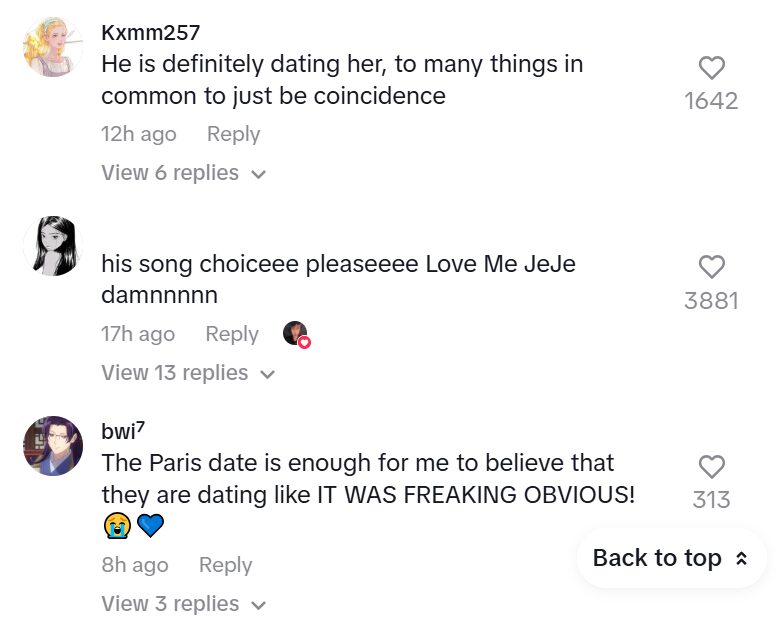Image resolution: width=776 pixels, height=620 pixels.
Task: Reply to bwi's Paris date comment
Action: tap(225, 565)
